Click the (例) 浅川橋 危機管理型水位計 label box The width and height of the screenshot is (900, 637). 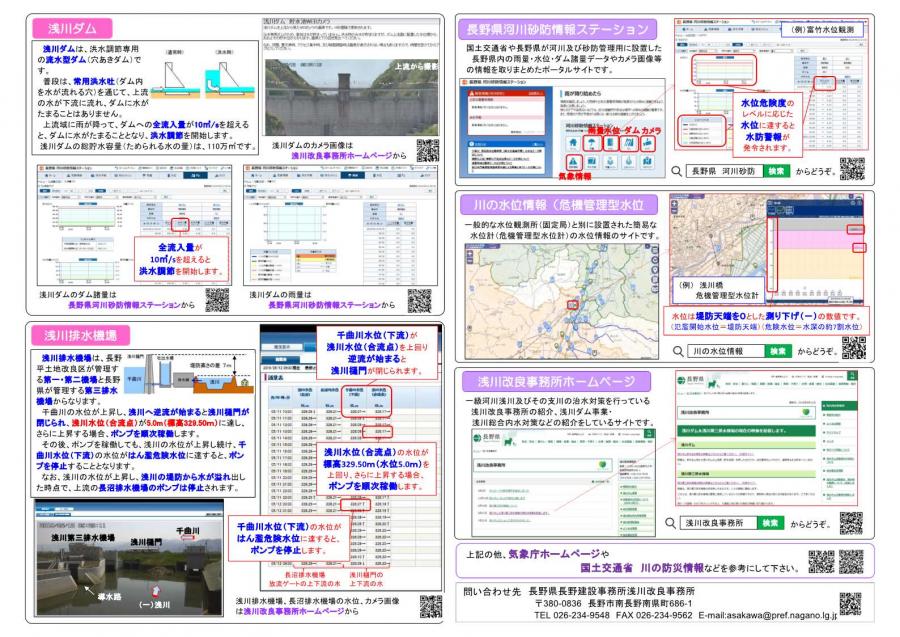click(x=719, y=290)
